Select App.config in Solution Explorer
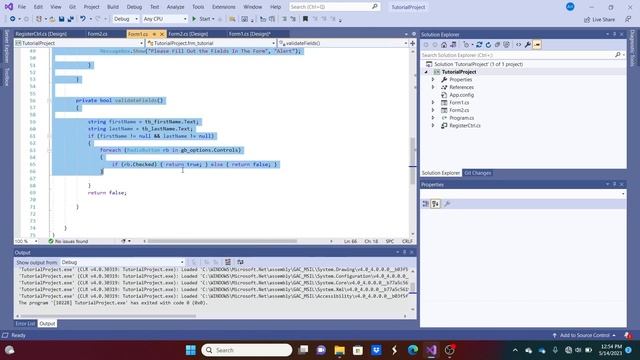This screenshot has height=360, width=640. (x=462, y=95)
